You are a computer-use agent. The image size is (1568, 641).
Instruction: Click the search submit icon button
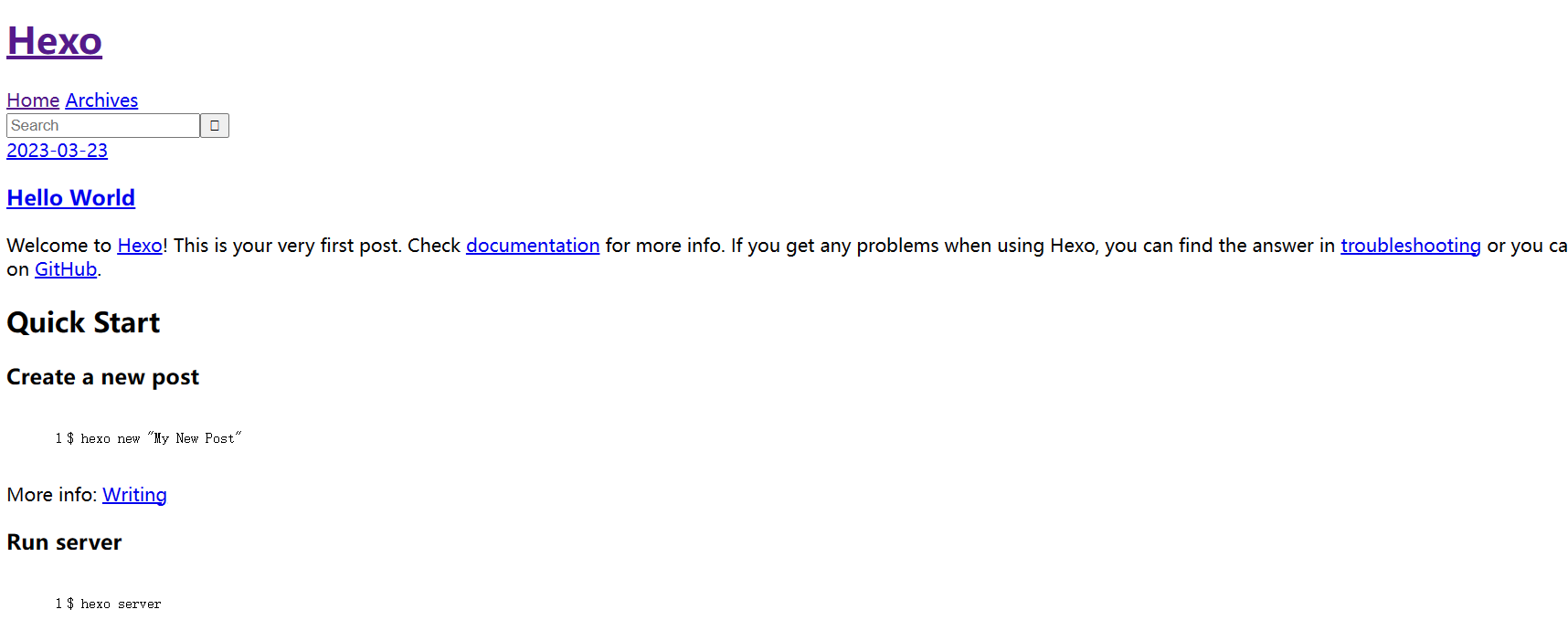pos(215,125)
